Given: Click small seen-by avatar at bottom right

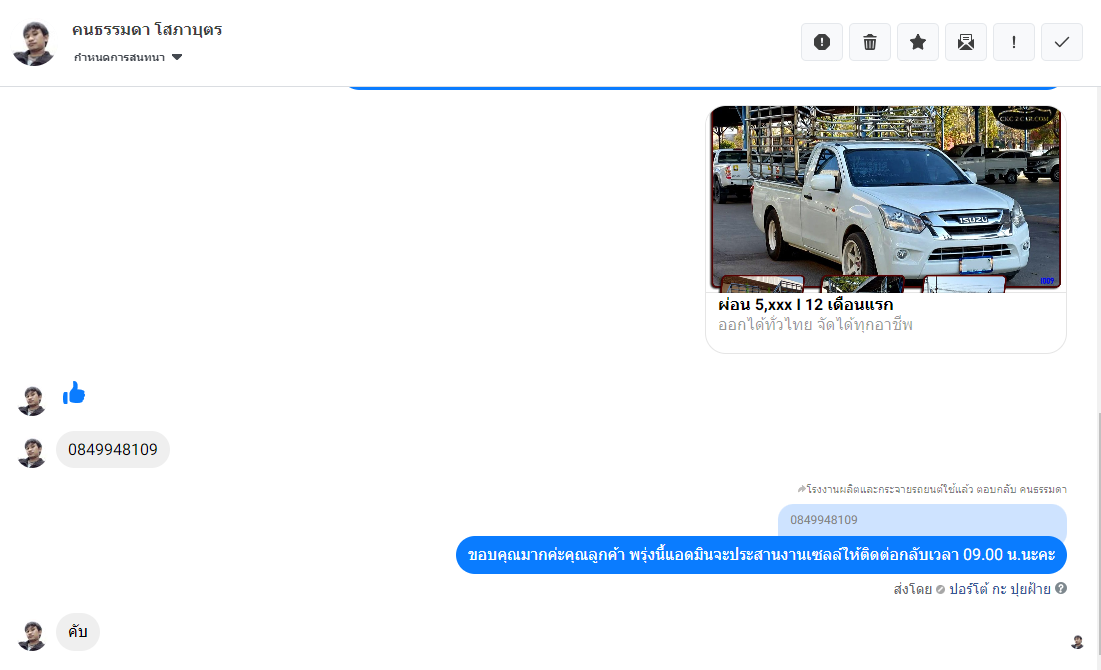Looking at the screenshot, I should coord(1077,642).
